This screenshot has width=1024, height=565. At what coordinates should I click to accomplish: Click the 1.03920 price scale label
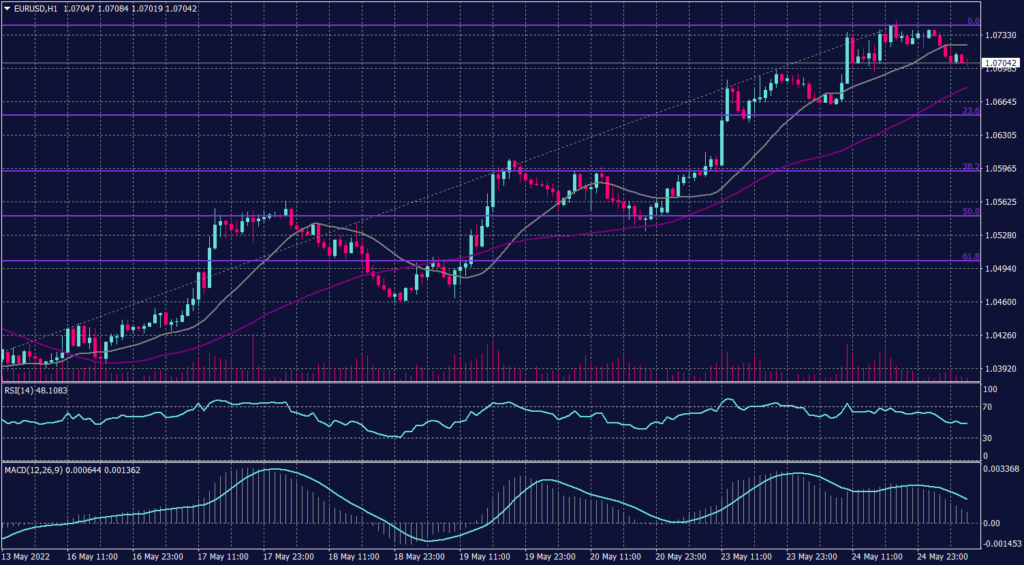point(1001,369)
